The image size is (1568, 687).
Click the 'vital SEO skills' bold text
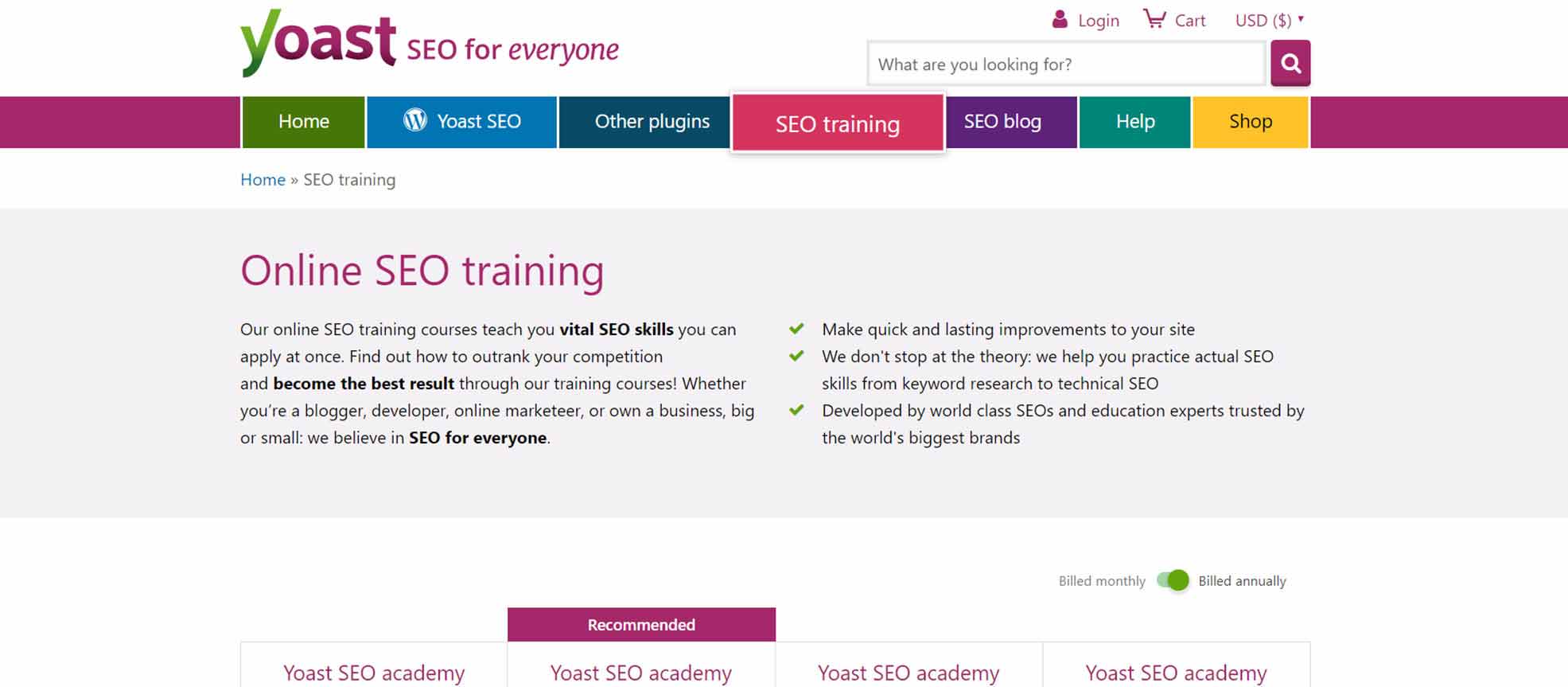(x=617, y=330)
